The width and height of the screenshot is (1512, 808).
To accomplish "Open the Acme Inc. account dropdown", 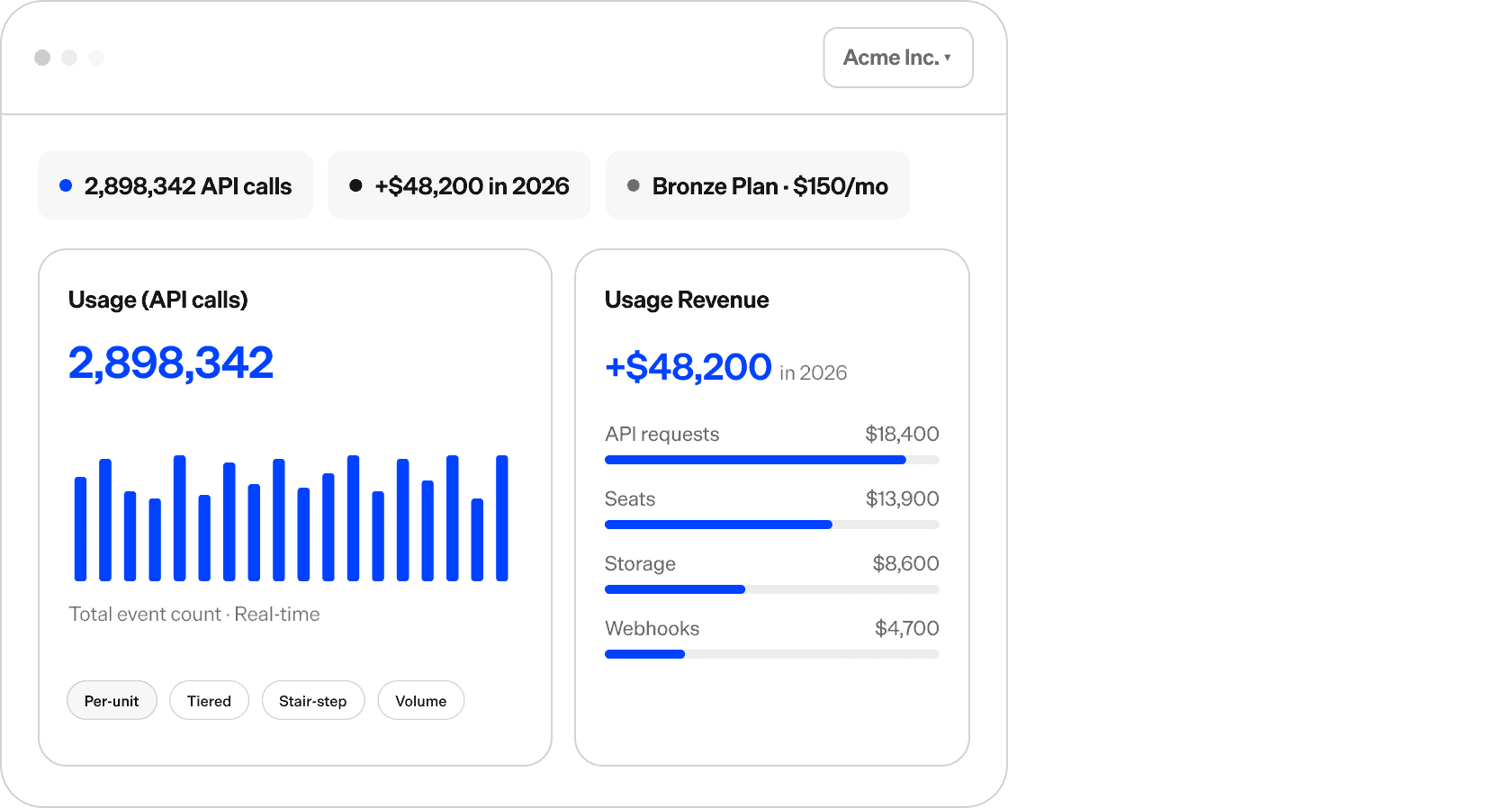I will tap(897, 58).
